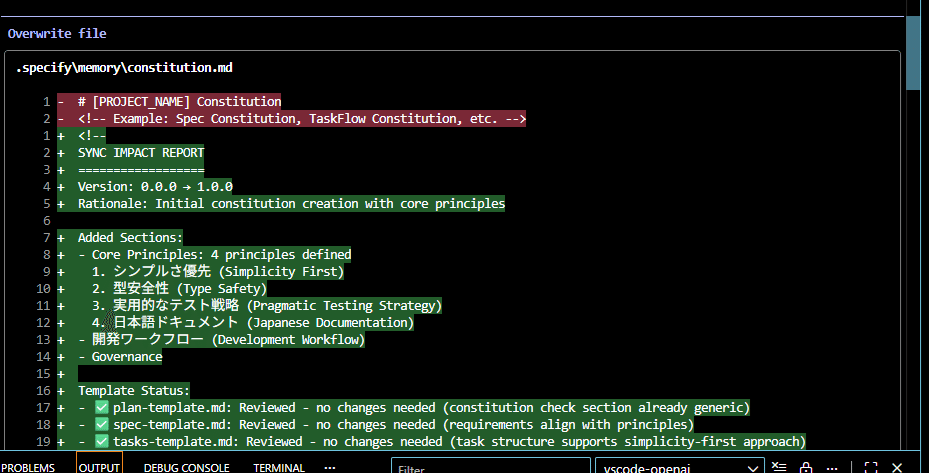Click the constitution.md file path
The height and width of the screenshot is (473, 929).
pyautogui.click(x=124, y=67)
